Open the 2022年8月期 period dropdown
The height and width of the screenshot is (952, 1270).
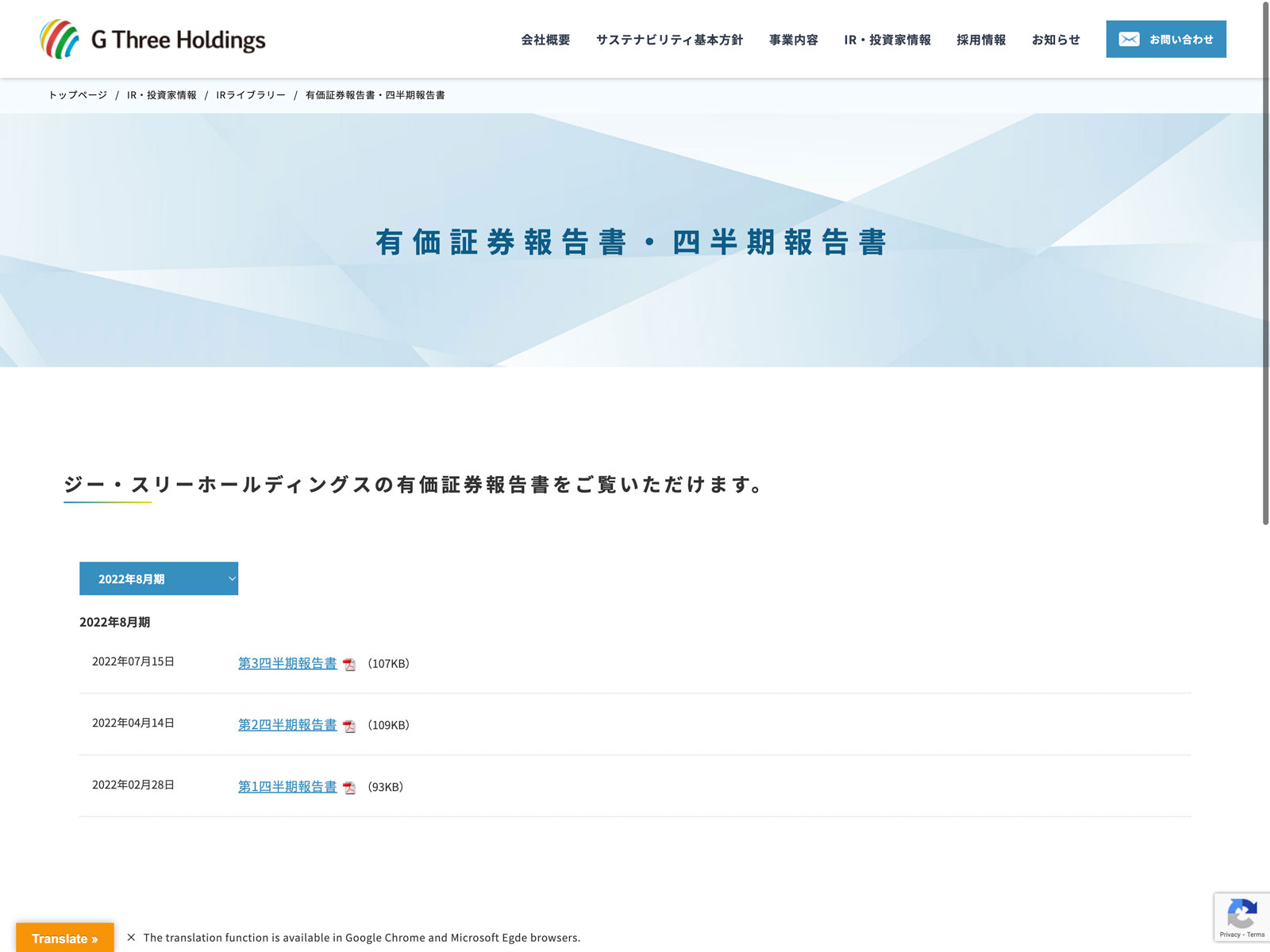point(159,579)
